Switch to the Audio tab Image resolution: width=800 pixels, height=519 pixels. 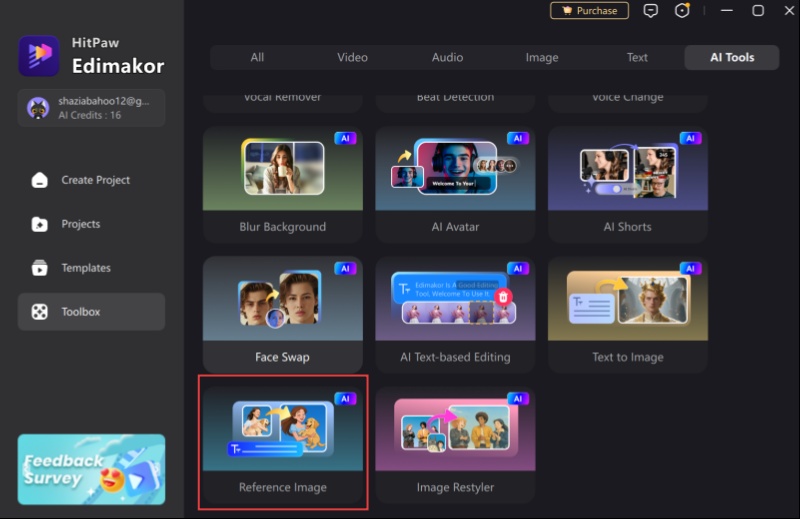447,57
